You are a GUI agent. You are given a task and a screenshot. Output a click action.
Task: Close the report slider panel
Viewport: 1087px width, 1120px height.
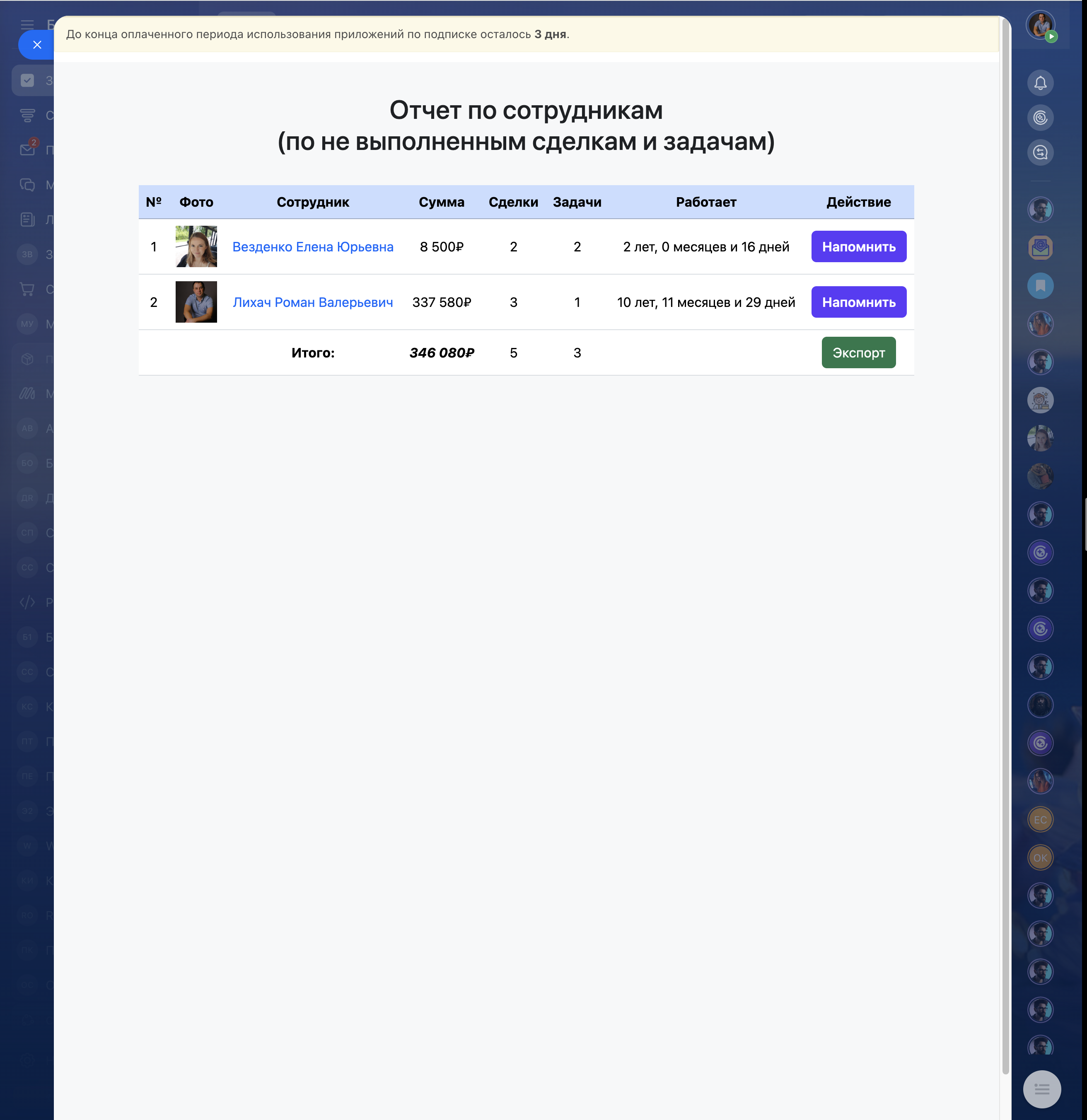(x=36, y=45)
